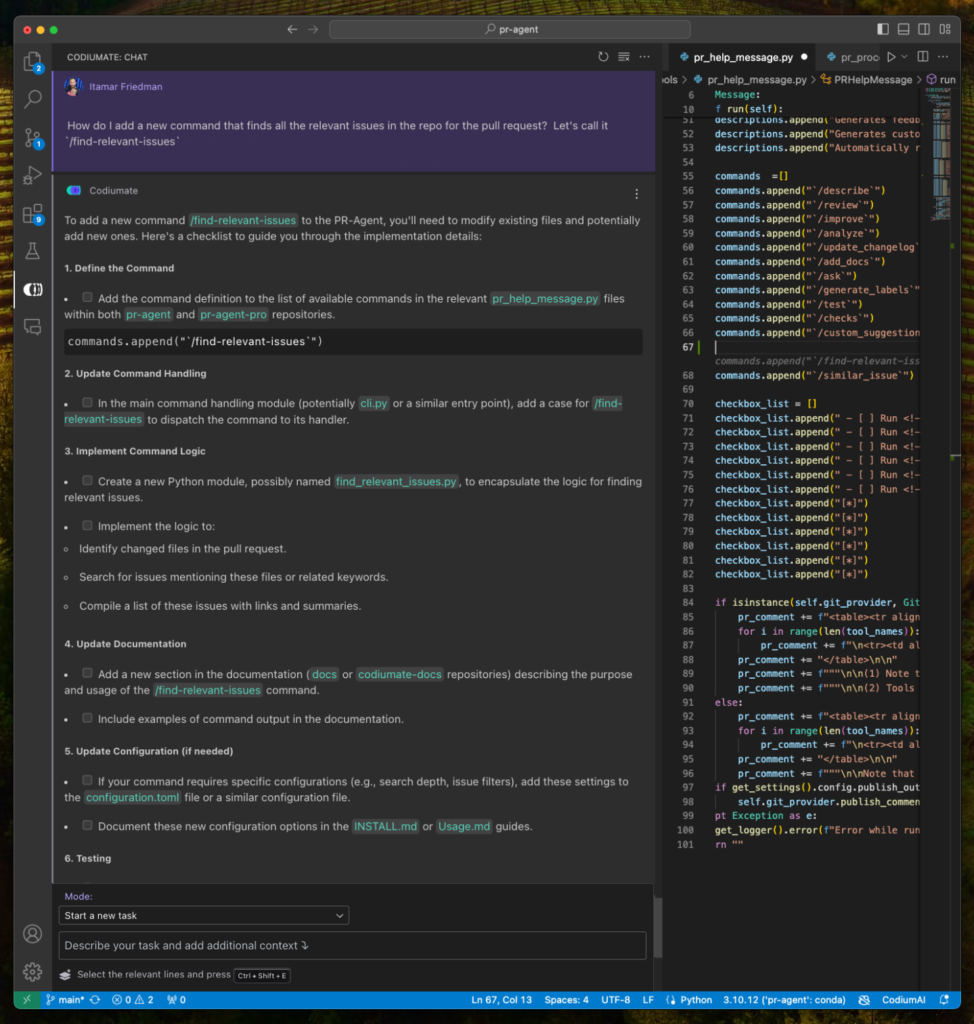This screenshot has width=974, height=1024.
Task: Customize layout from title bar
Action: click(x=945, y=29)
